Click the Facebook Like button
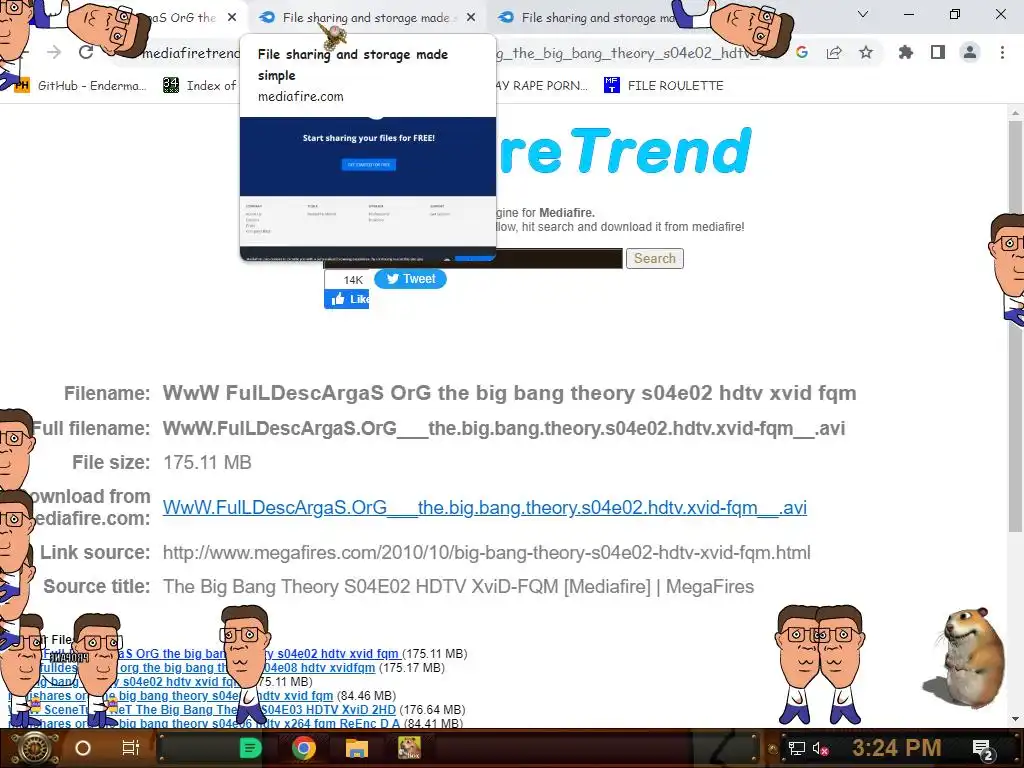The width and height of the screenshot is (1024, 768). click(x=347, y=299)
